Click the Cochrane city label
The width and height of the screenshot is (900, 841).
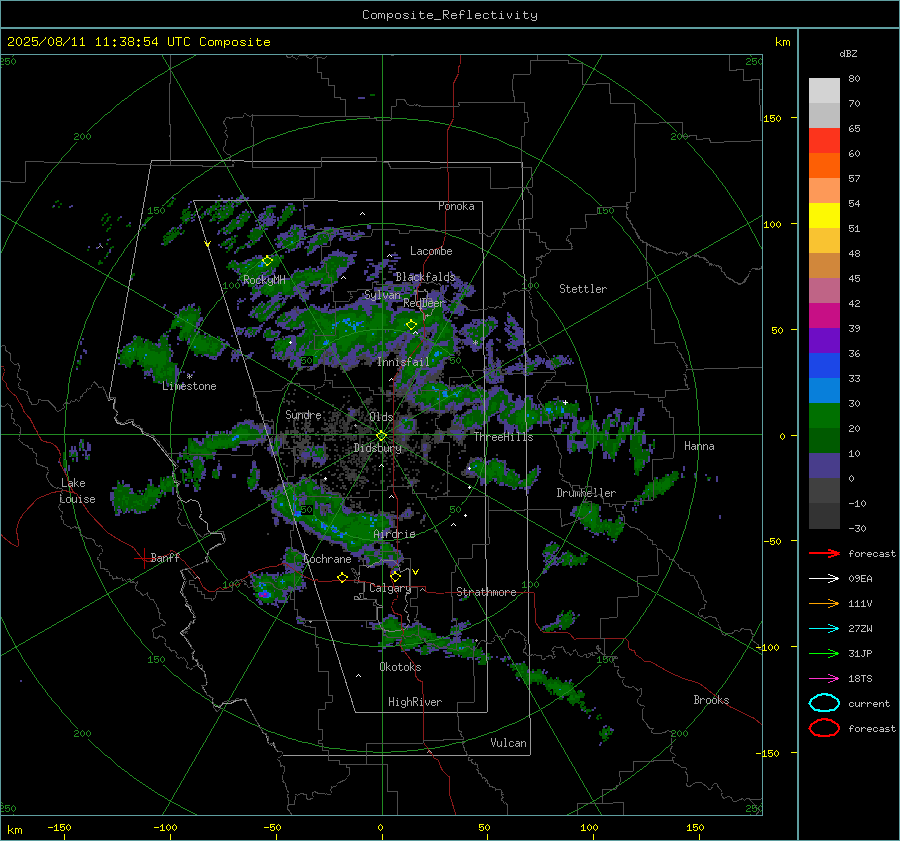pyautogui.click(x=327, y=559)
